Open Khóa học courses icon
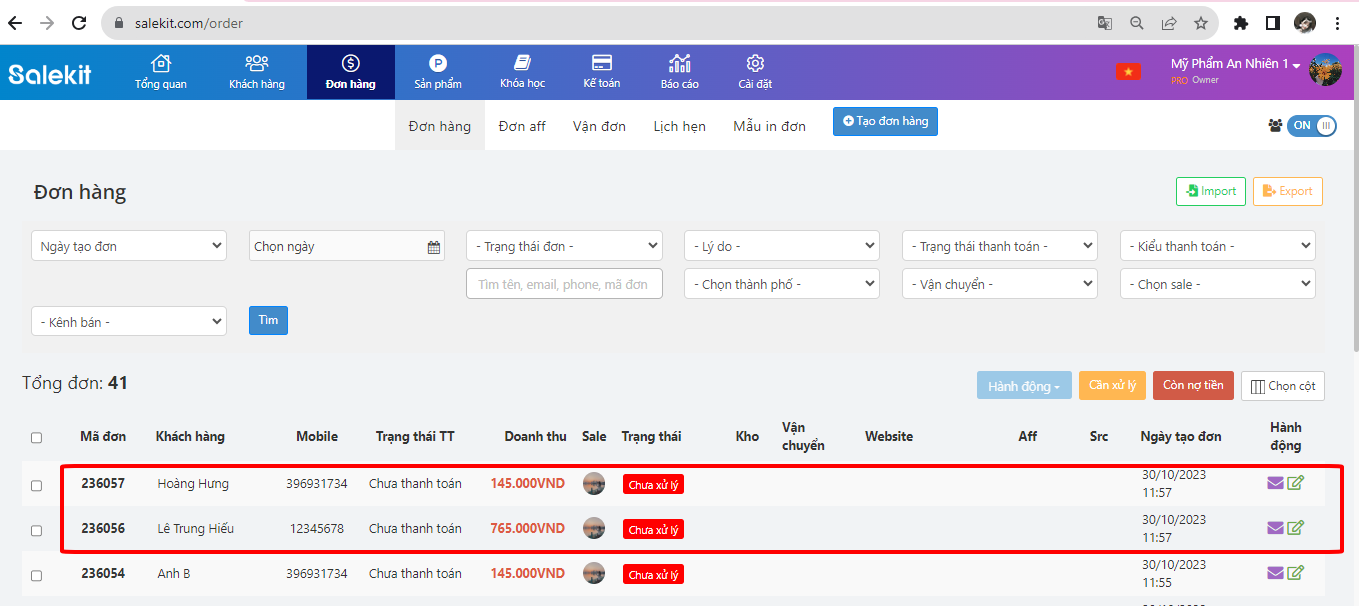The width and height of the screenshot is (1359, 606). (x=522, y=63)
